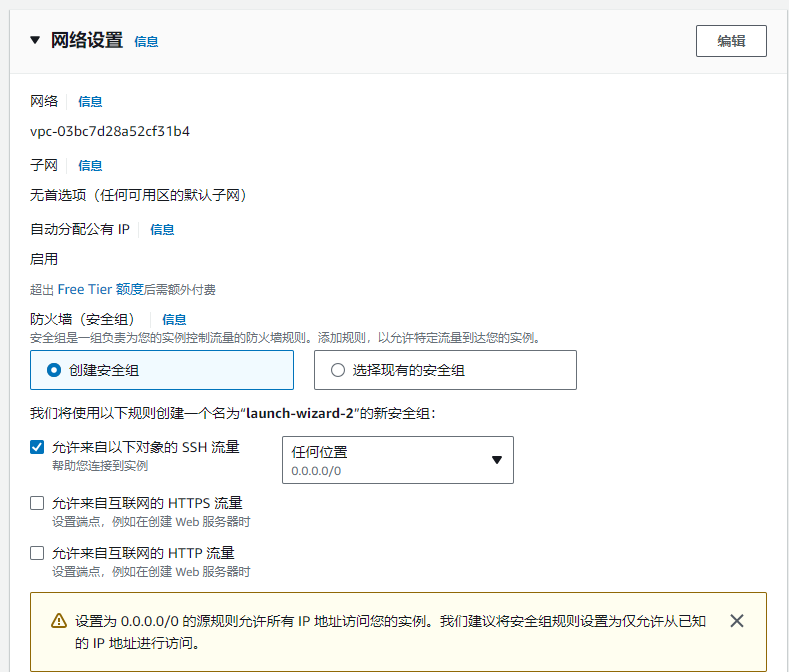Uncheck the allow SSH 流量 checkbox

click(x=37, y=448)
